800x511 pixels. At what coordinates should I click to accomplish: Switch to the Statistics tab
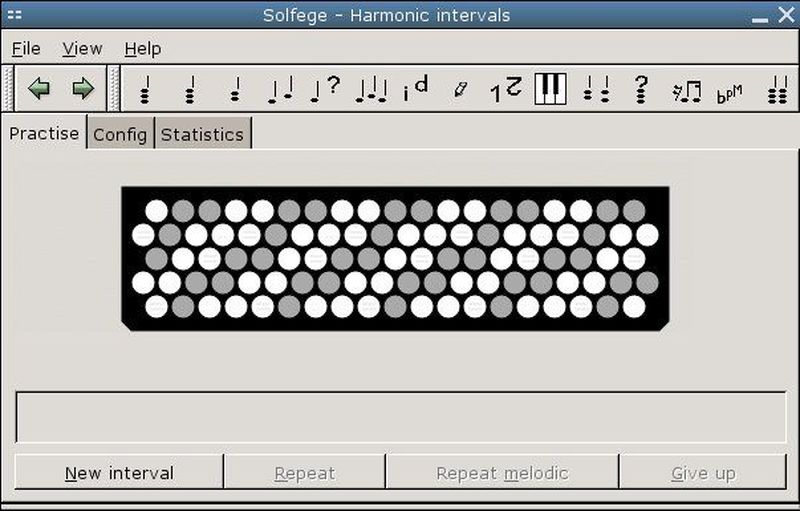202,134
